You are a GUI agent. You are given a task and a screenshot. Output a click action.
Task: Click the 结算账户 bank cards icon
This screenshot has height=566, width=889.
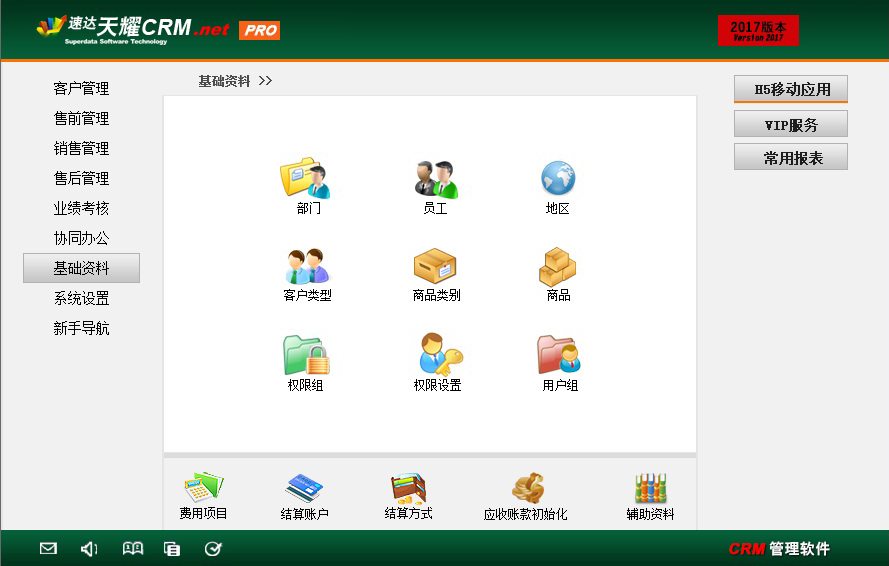(x=304, y=489)
